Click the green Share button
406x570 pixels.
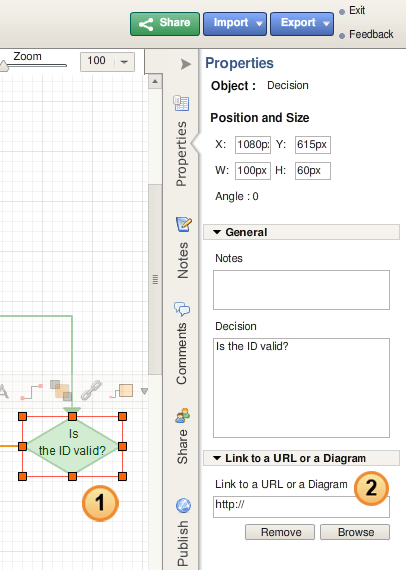(x=165, y=24)
